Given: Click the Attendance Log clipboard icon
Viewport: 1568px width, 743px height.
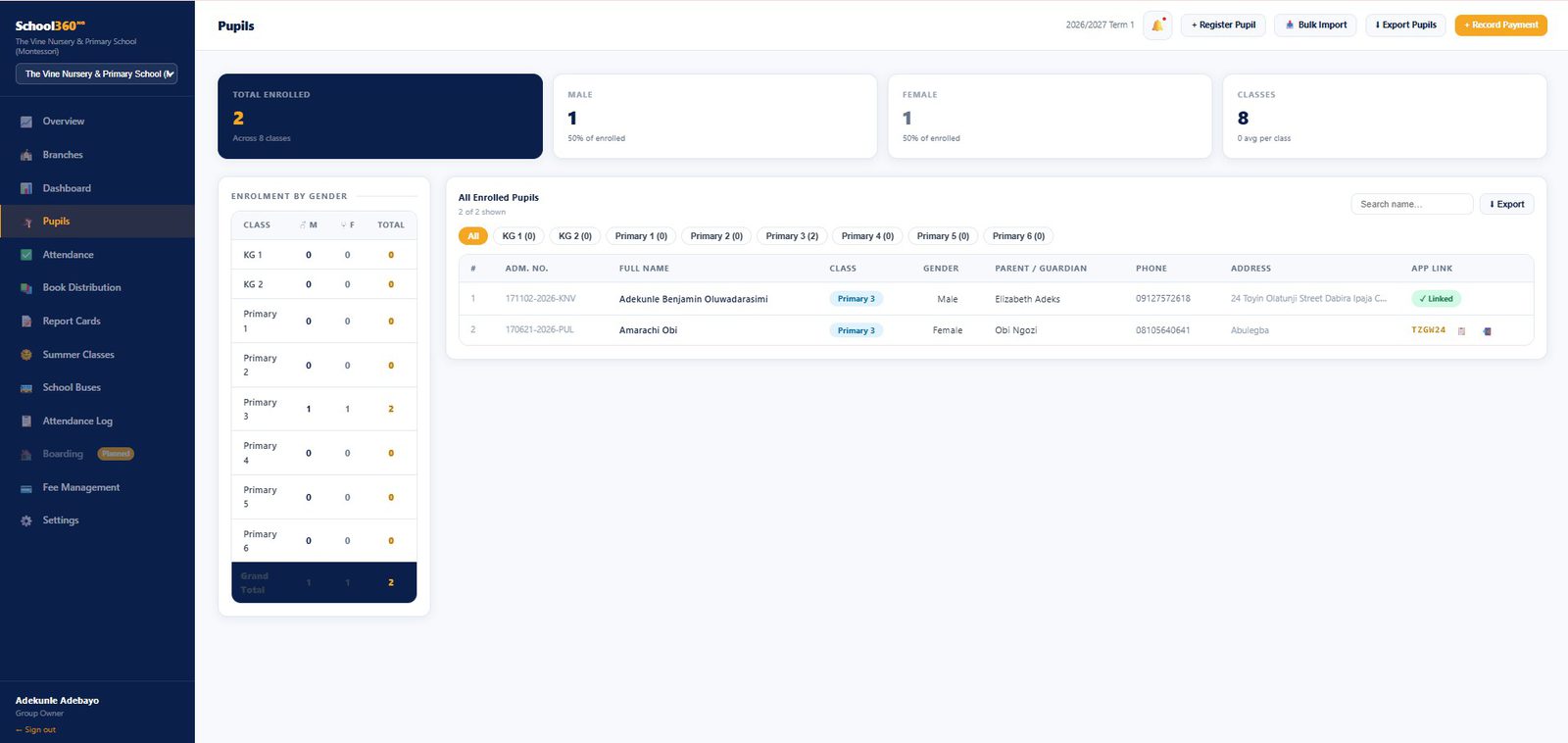Looking at the screenshot, I should [26, 421].
